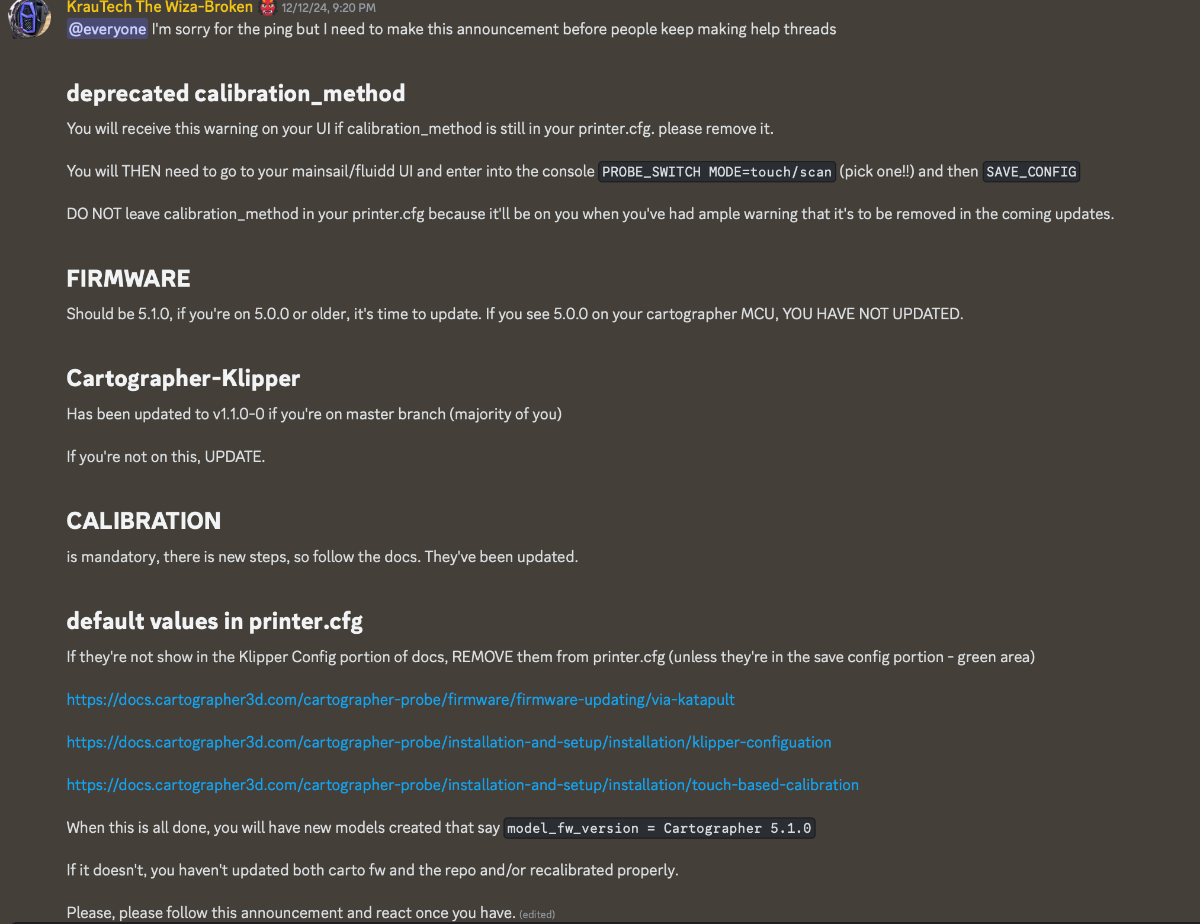Viewport: 1200px width, 924px height.
Task: Click the 'default values in printer.cfg' heading
Action: [215, 621]
